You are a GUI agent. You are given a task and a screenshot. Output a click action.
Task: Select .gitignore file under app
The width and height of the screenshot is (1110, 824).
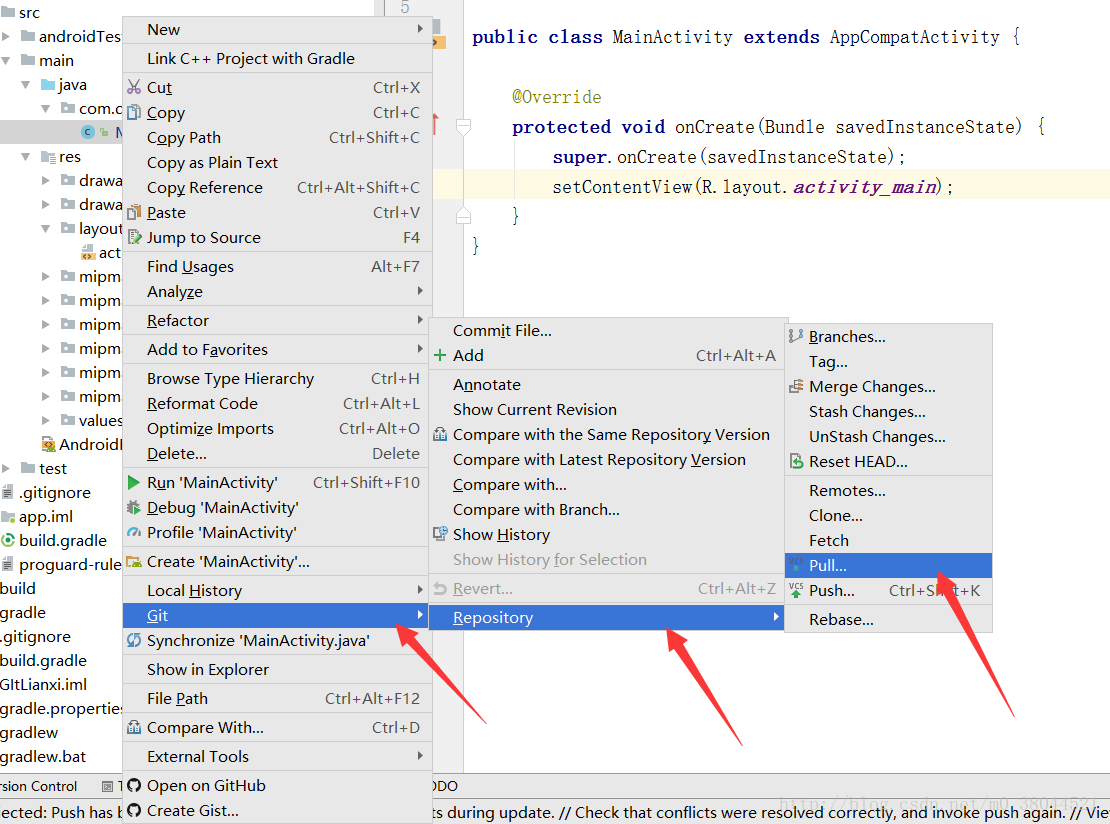pos(55,493)
